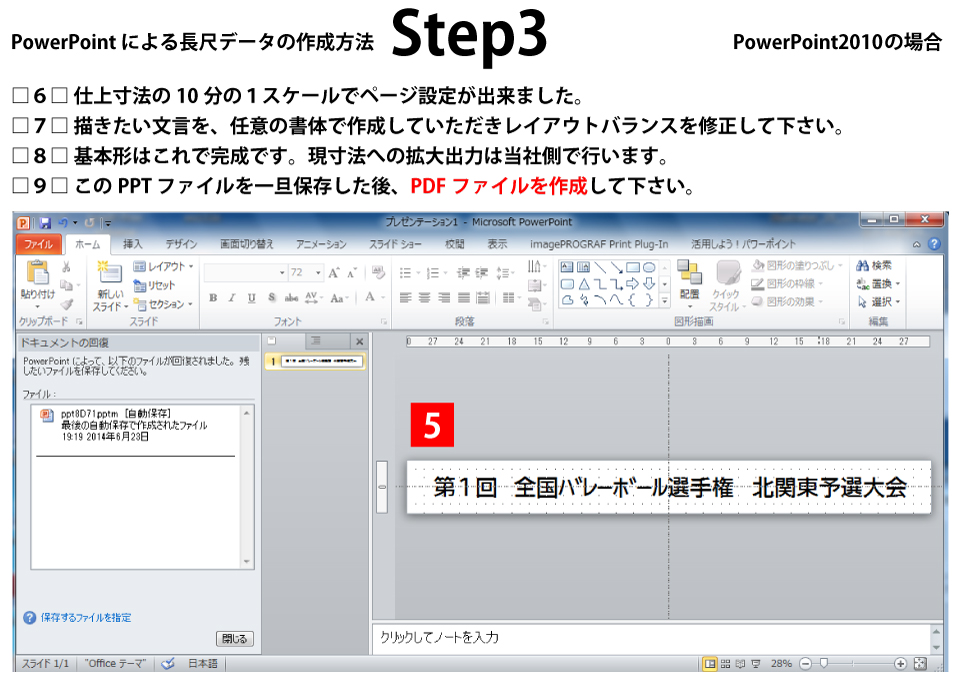Screen dimensions: 960x684
Task: Align text to the left
Action: 405,298
